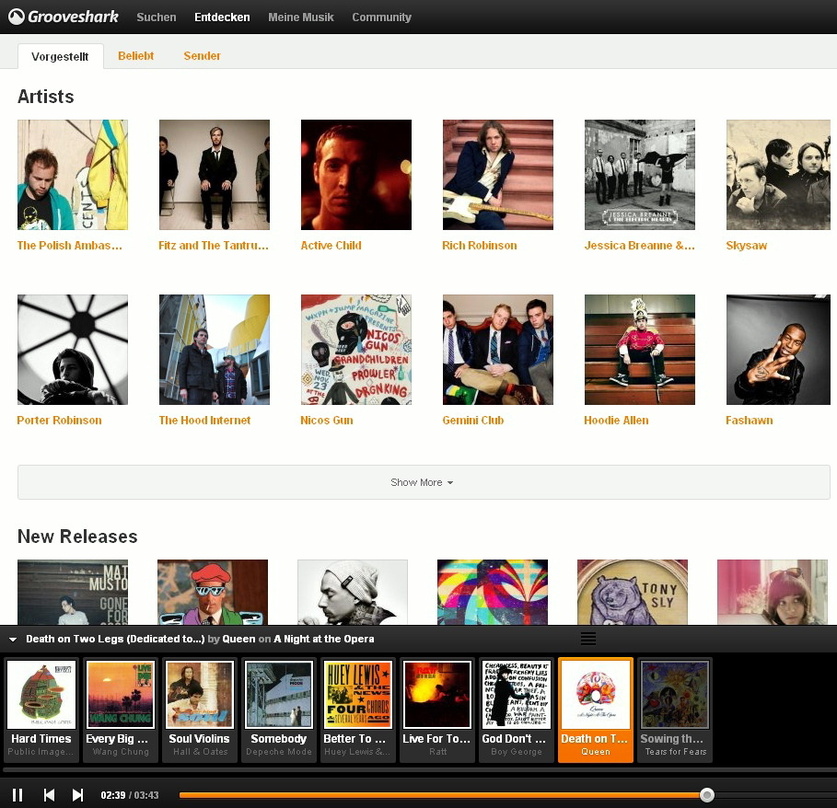Click Nicos Gun poster image
This screenshot has height=808, width=837.
click(x=356, y=350)
